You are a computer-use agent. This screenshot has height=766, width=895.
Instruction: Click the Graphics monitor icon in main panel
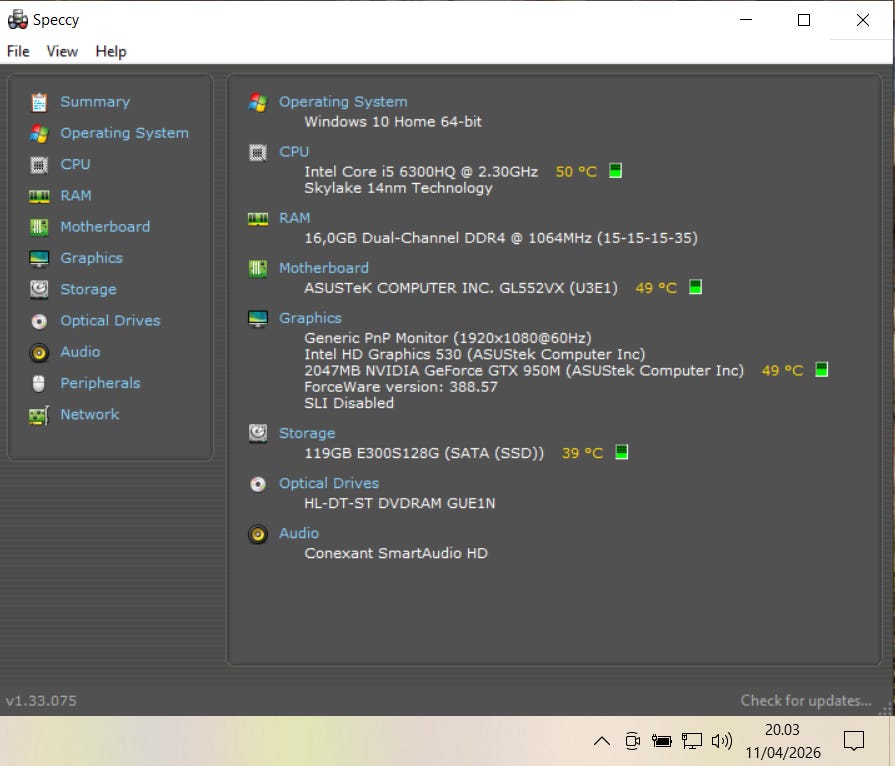coord(258,319)
